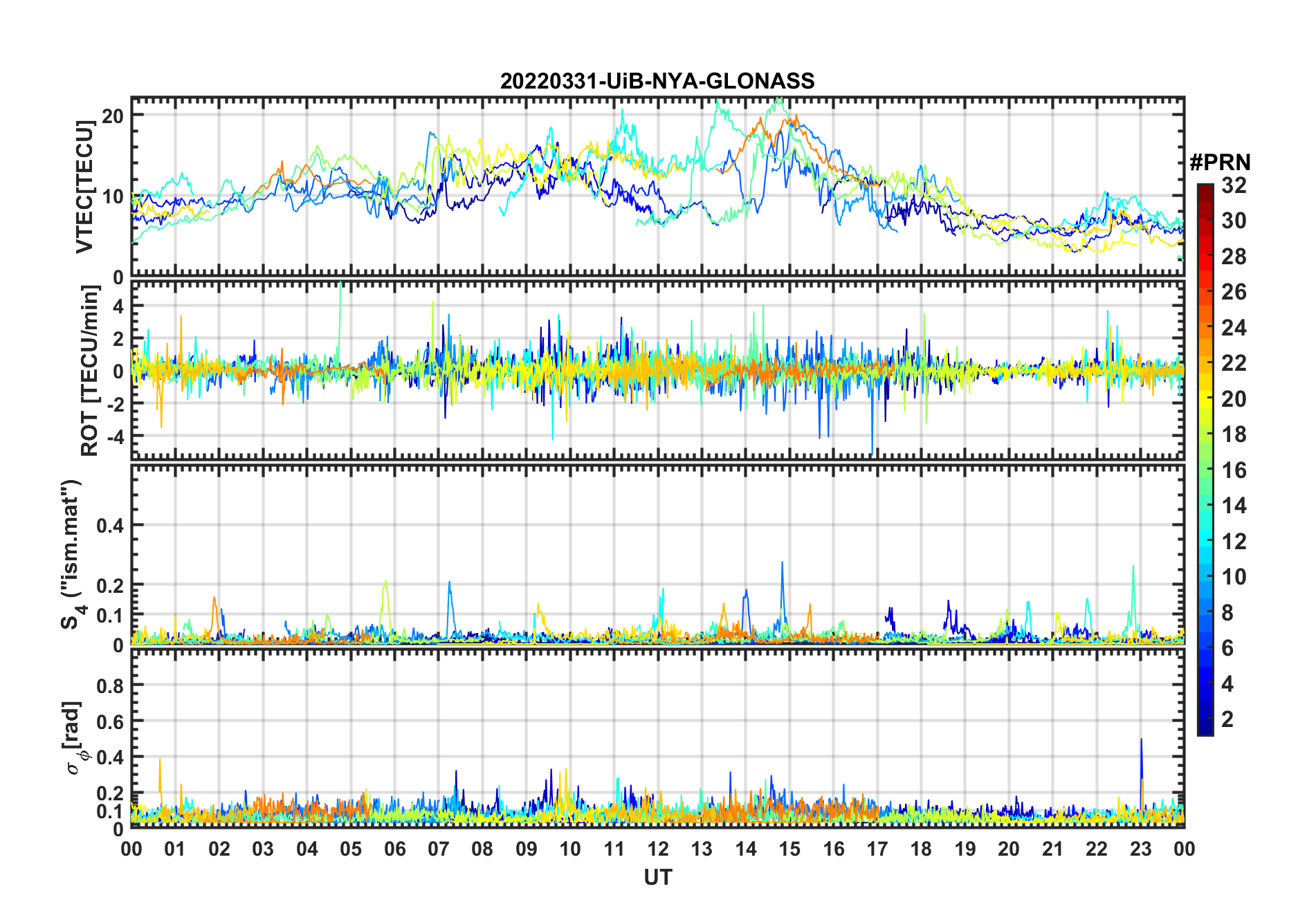Screen dimensions: 1316x920
Task: Click colorbar tick label 30
Action: (1234, 221)
